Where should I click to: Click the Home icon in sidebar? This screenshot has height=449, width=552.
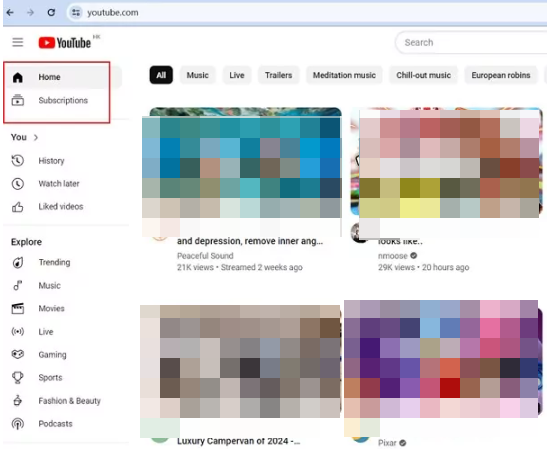tap(18, 77)
